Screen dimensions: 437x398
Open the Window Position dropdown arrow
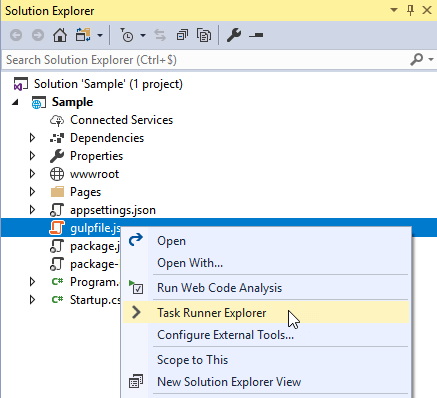[x=394, y=10]
